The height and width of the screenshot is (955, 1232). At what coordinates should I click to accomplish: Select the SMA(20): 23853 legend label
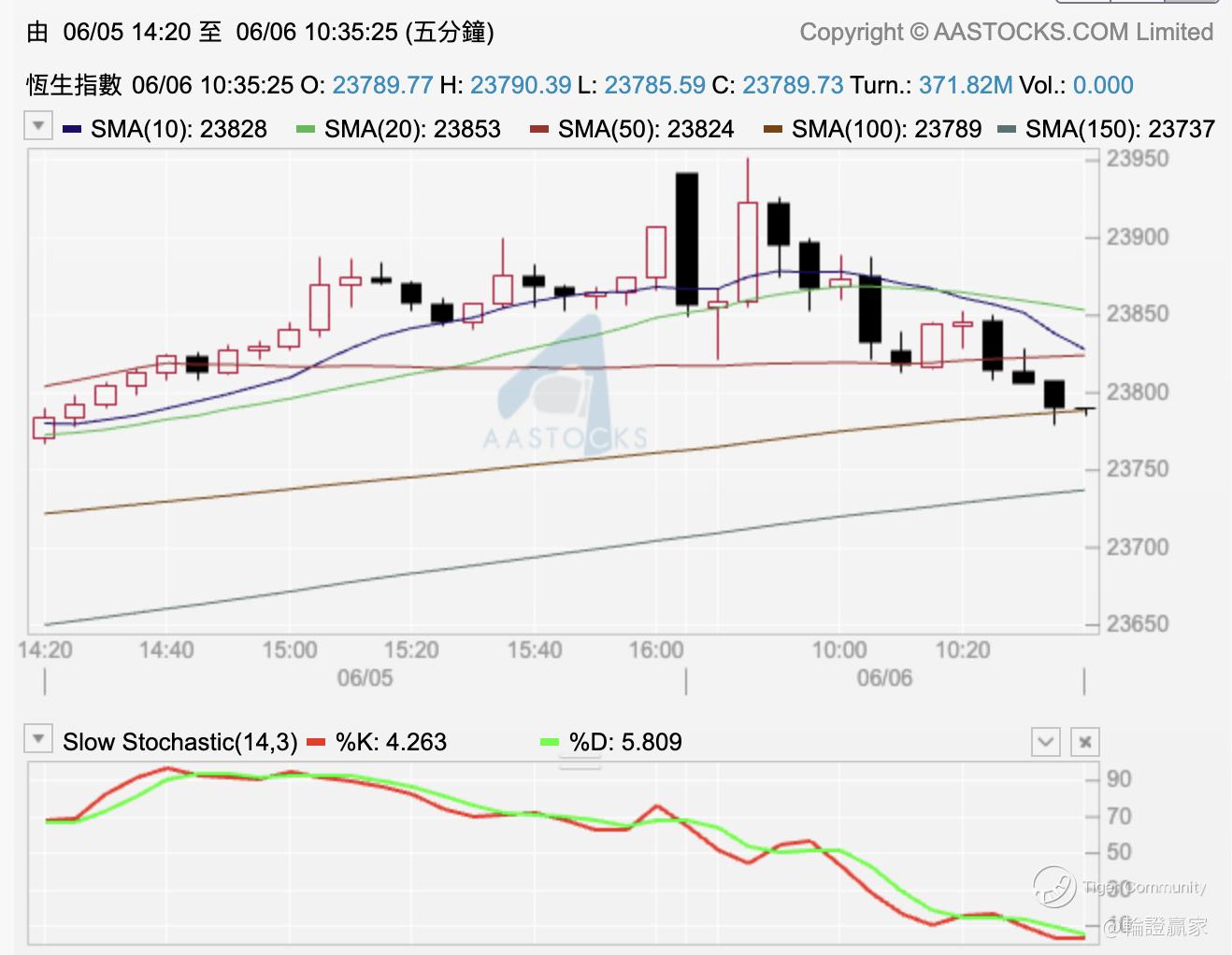pyautogui.click(x=412, y=129)
